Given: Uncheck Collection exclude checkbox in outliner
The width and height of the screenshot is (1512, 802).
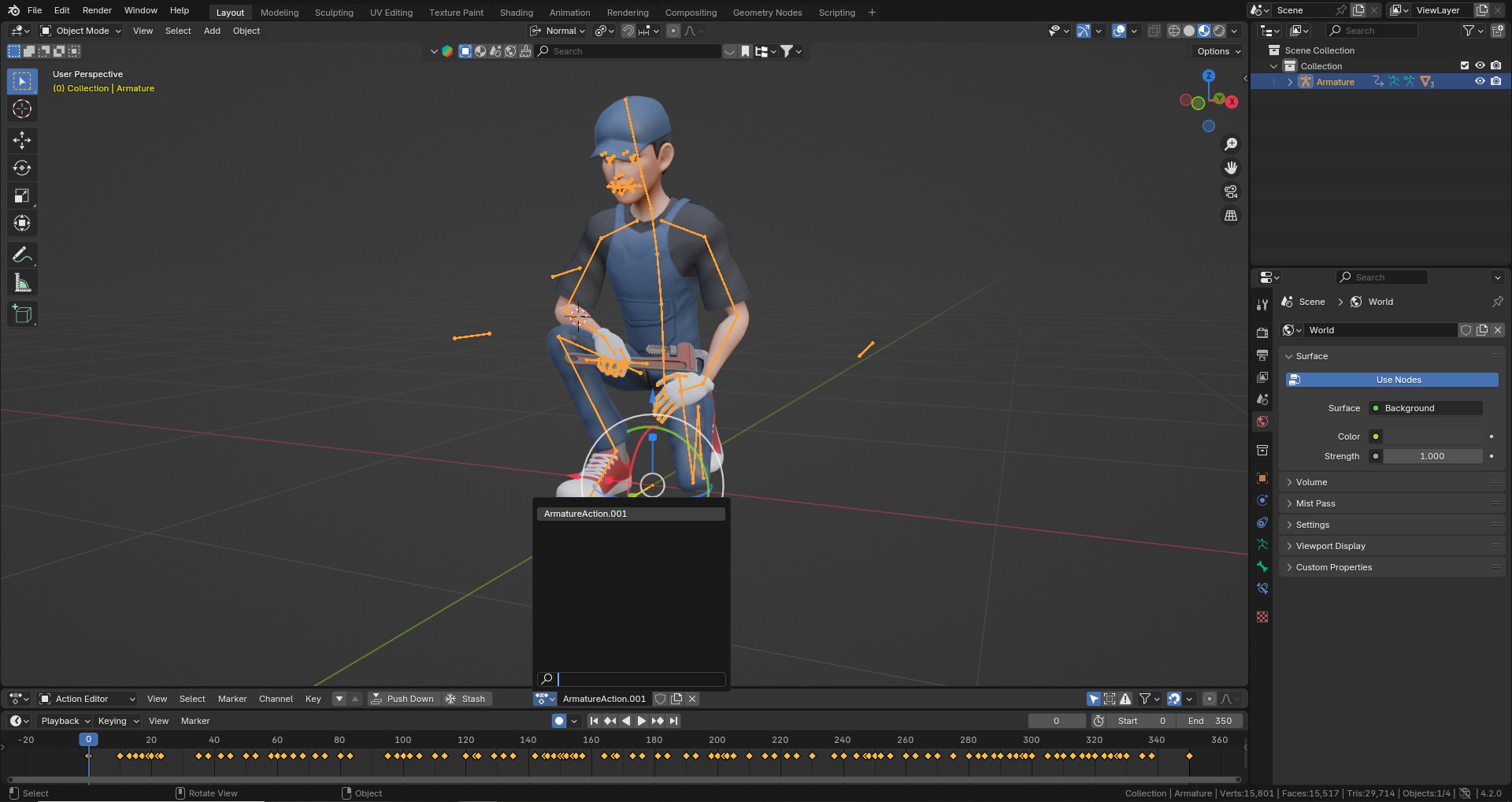Looking at the screenshot, I should 1465,65.
